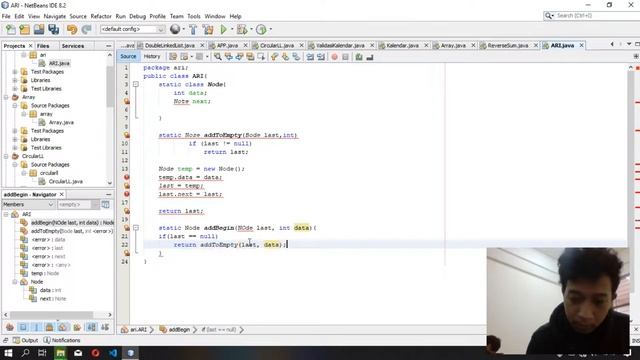Screen dimensions: 640x360
Task: Click the Source editor view button
Action: [128, 56]
